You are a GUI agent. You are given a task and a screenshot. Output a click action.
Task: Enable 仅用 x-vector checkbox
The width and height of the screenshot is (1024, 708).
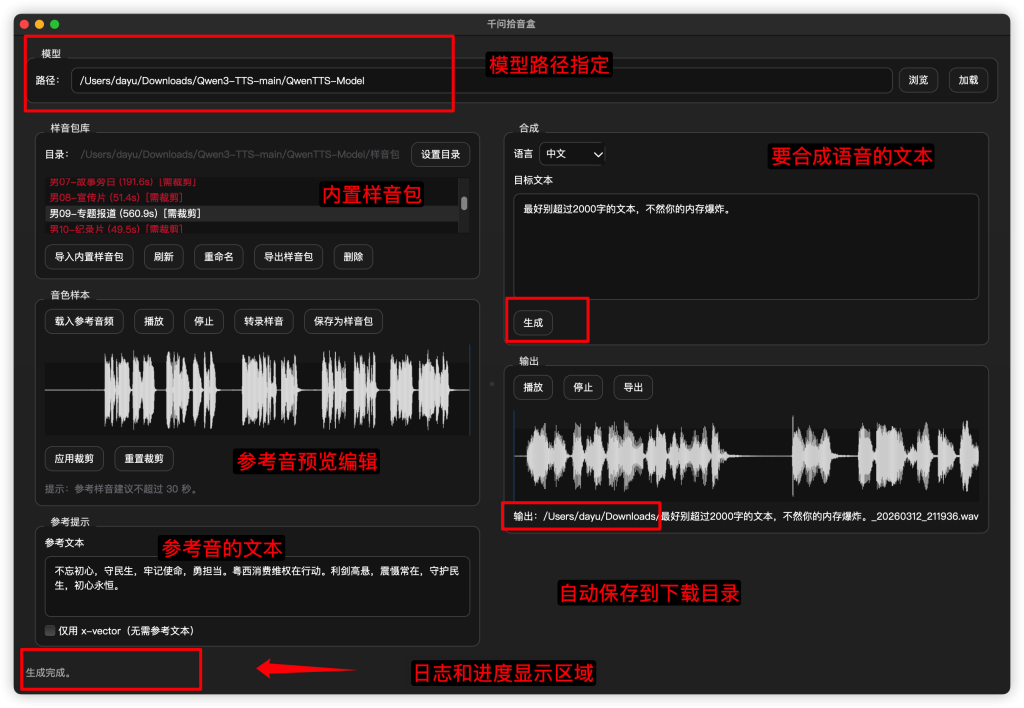coord(51,631)
